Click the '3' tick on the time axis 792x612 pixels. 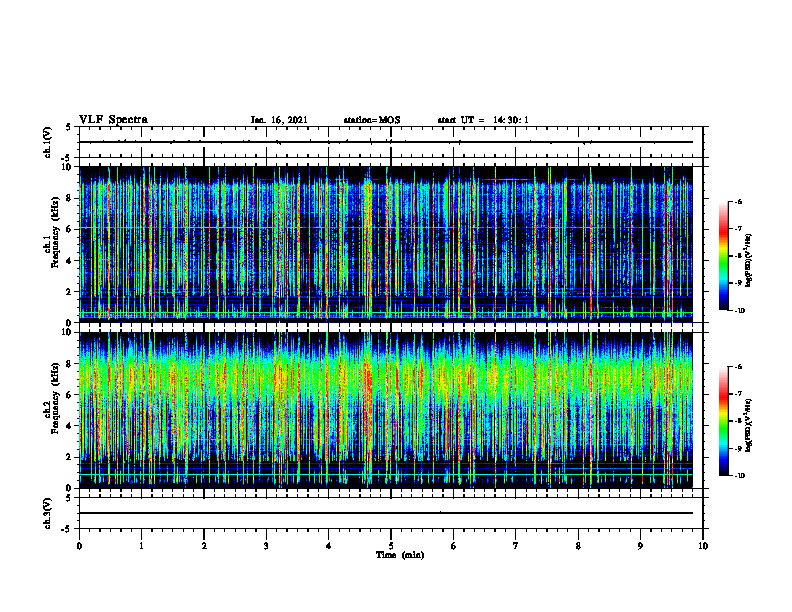tap(266, 546)
